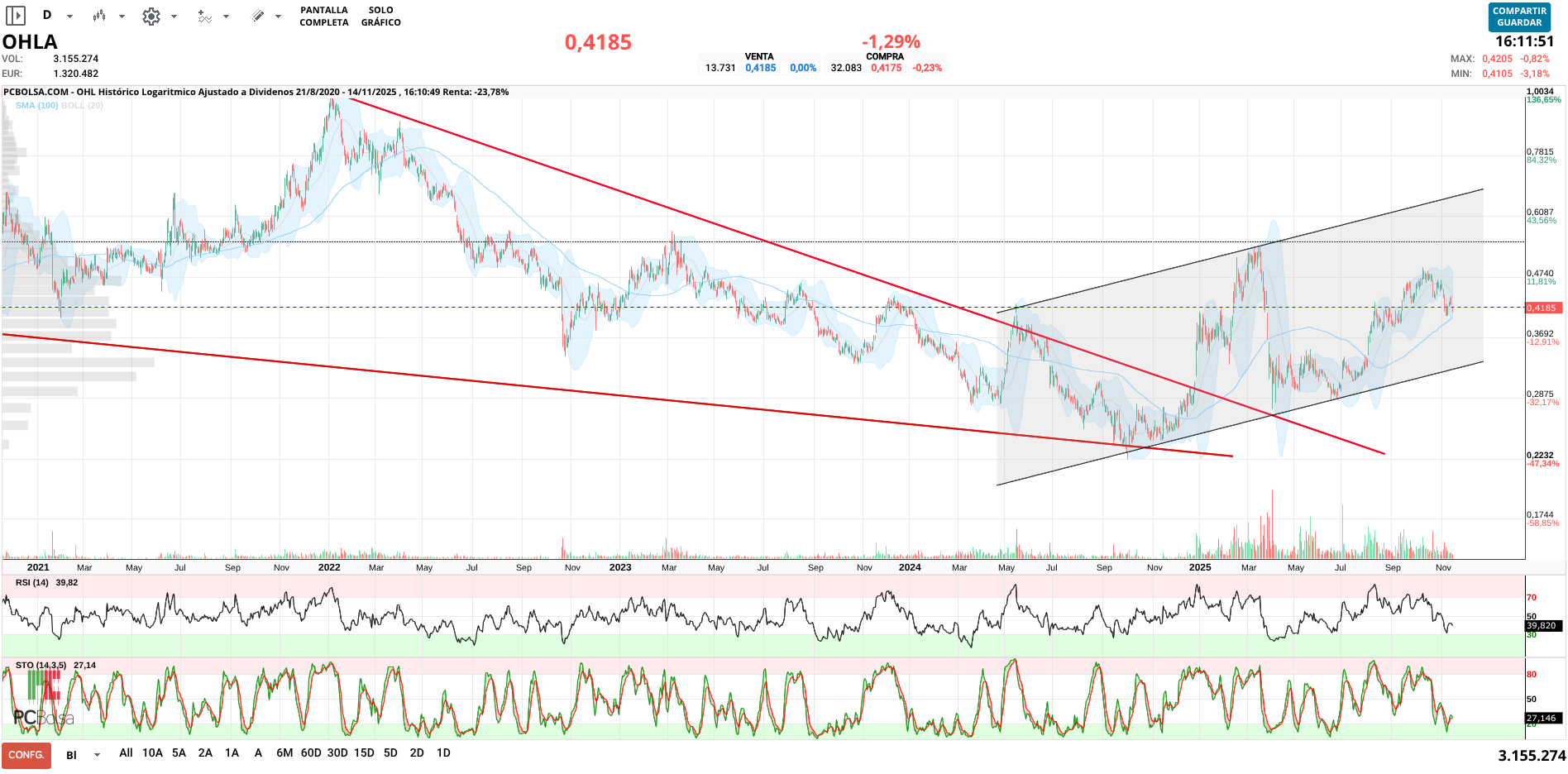Screen dimensions: 1568x774
Task: Select the 6M time range
Action: 284,752
